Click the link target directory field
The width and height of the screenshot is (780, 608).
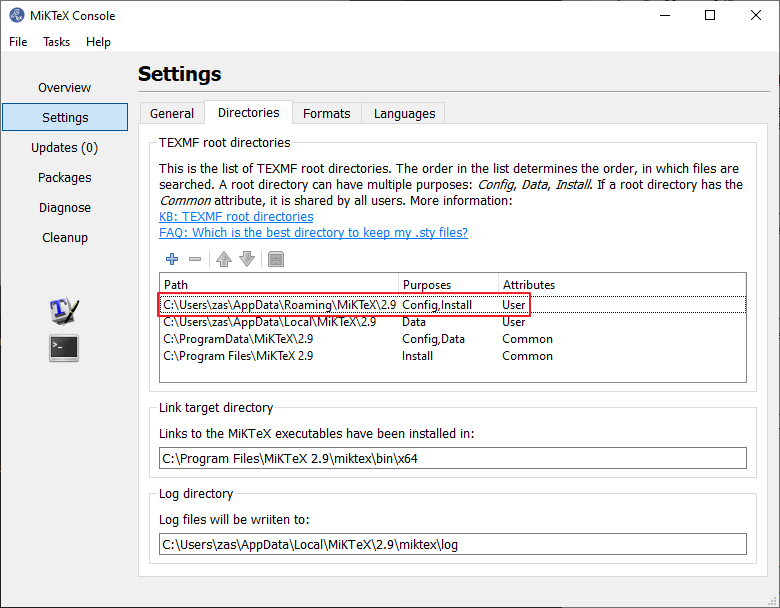pyautogui.click(x=453, y=458)
